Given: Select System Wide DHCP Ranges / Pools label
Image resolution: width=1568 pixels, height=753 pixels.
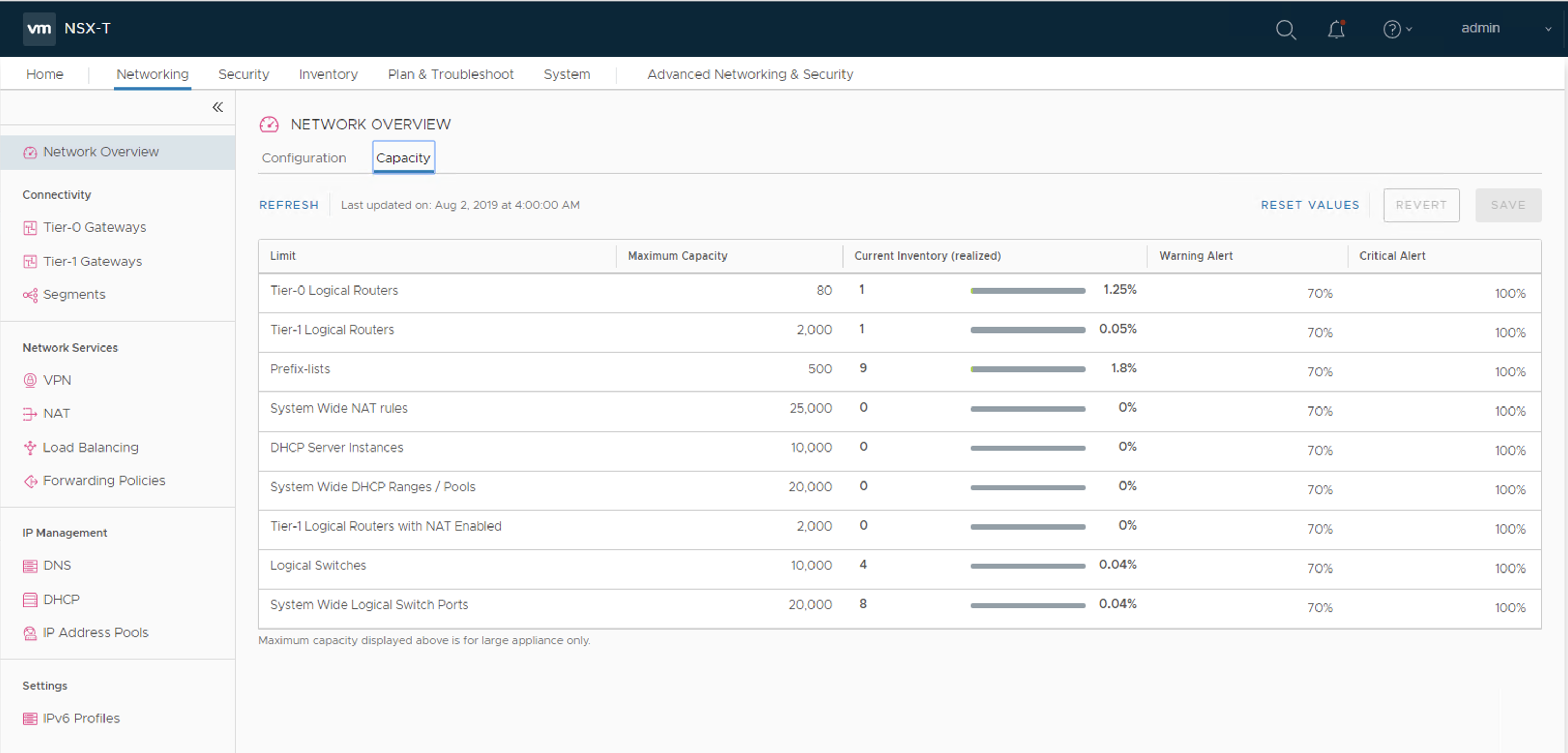Looking at the screenshot, I should coord(373,487).
